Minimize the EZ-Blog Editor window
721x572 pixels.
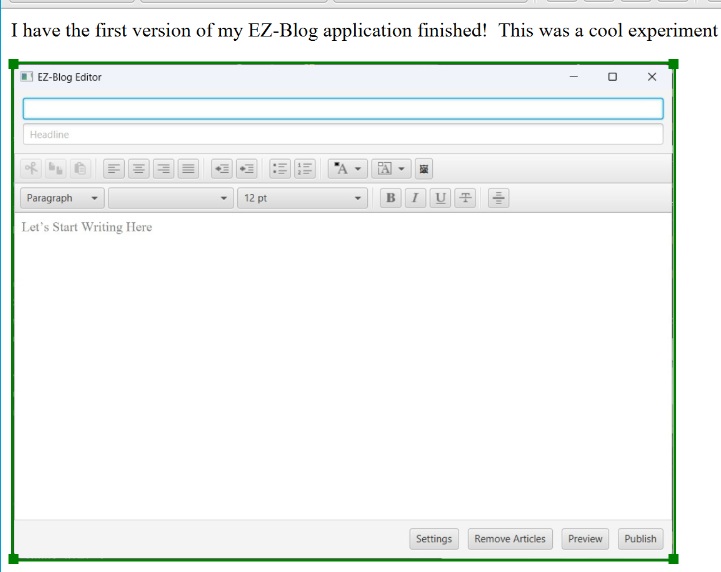coord(573,76)
